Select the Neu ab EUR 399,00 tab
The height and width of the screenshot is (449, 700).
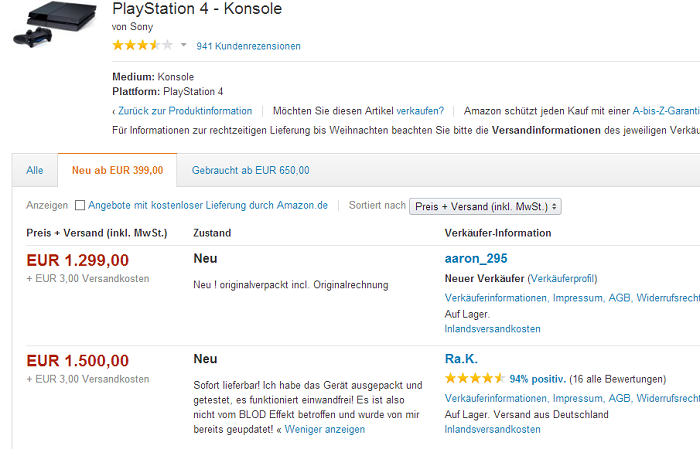[x=117, y=170]
